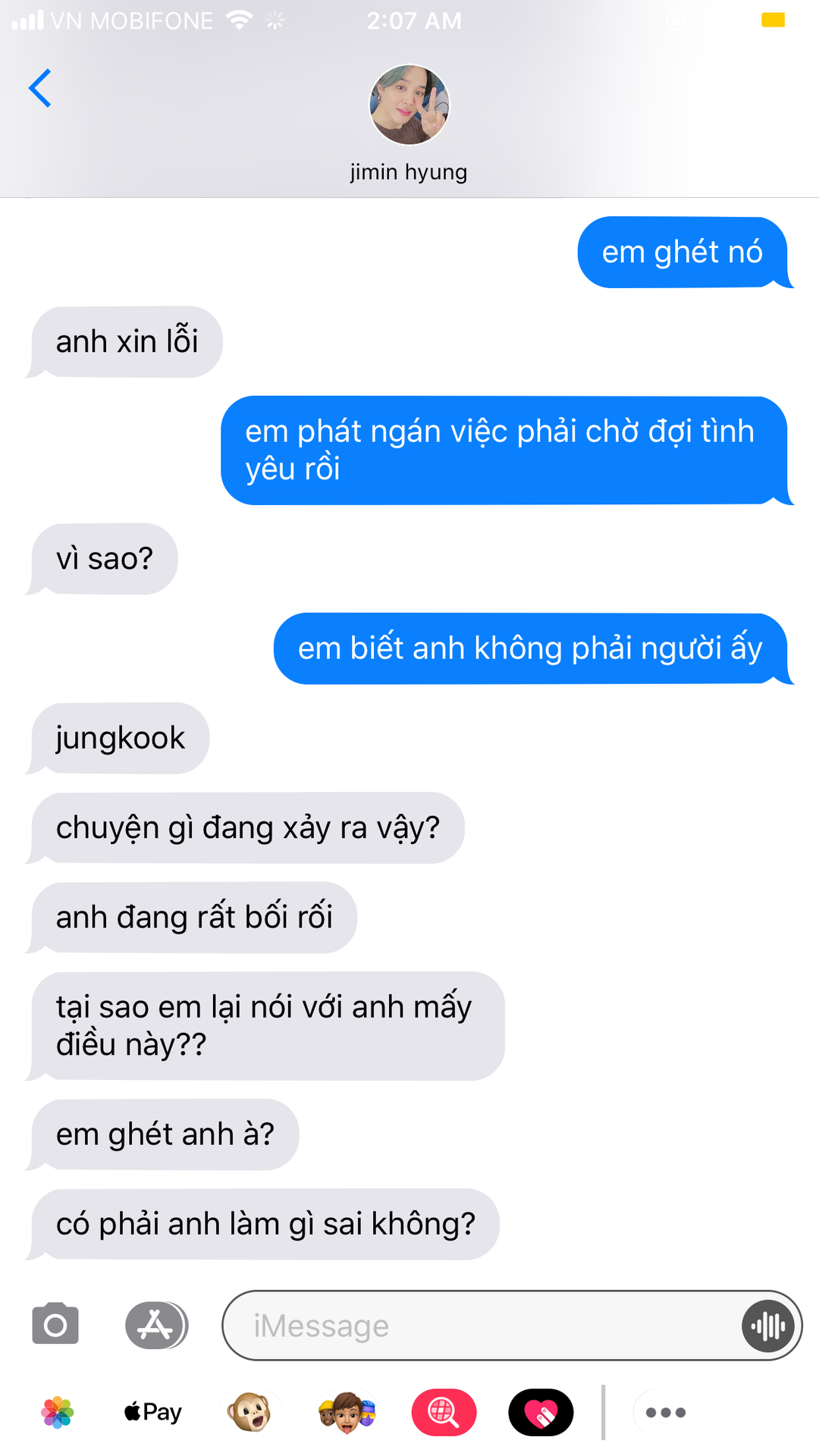
Task: Tap the "em ghét nó" blue bubble
Action: pos(684,252)
